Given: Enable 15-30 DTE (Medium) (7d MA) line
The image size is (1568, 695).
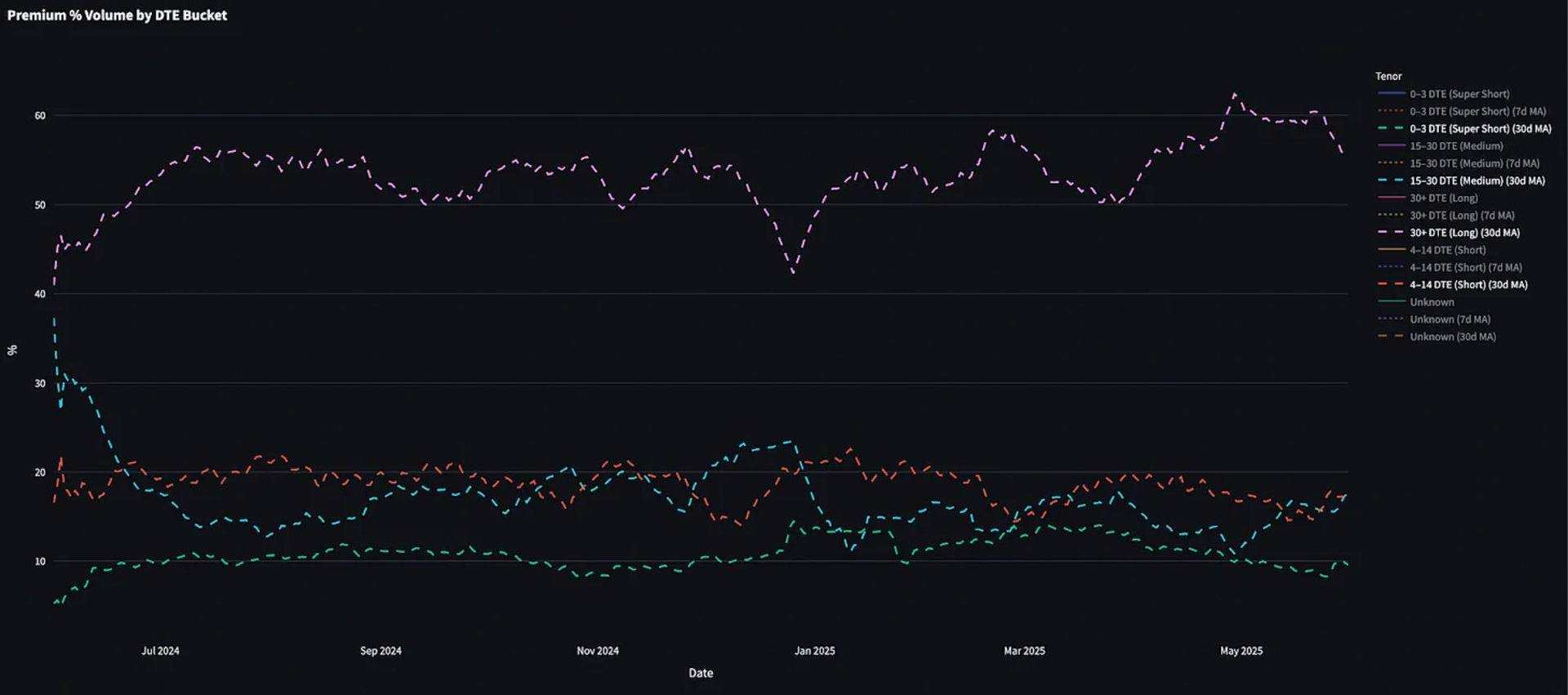Looking at the screenshot, I should click(x=1459, y=163).
